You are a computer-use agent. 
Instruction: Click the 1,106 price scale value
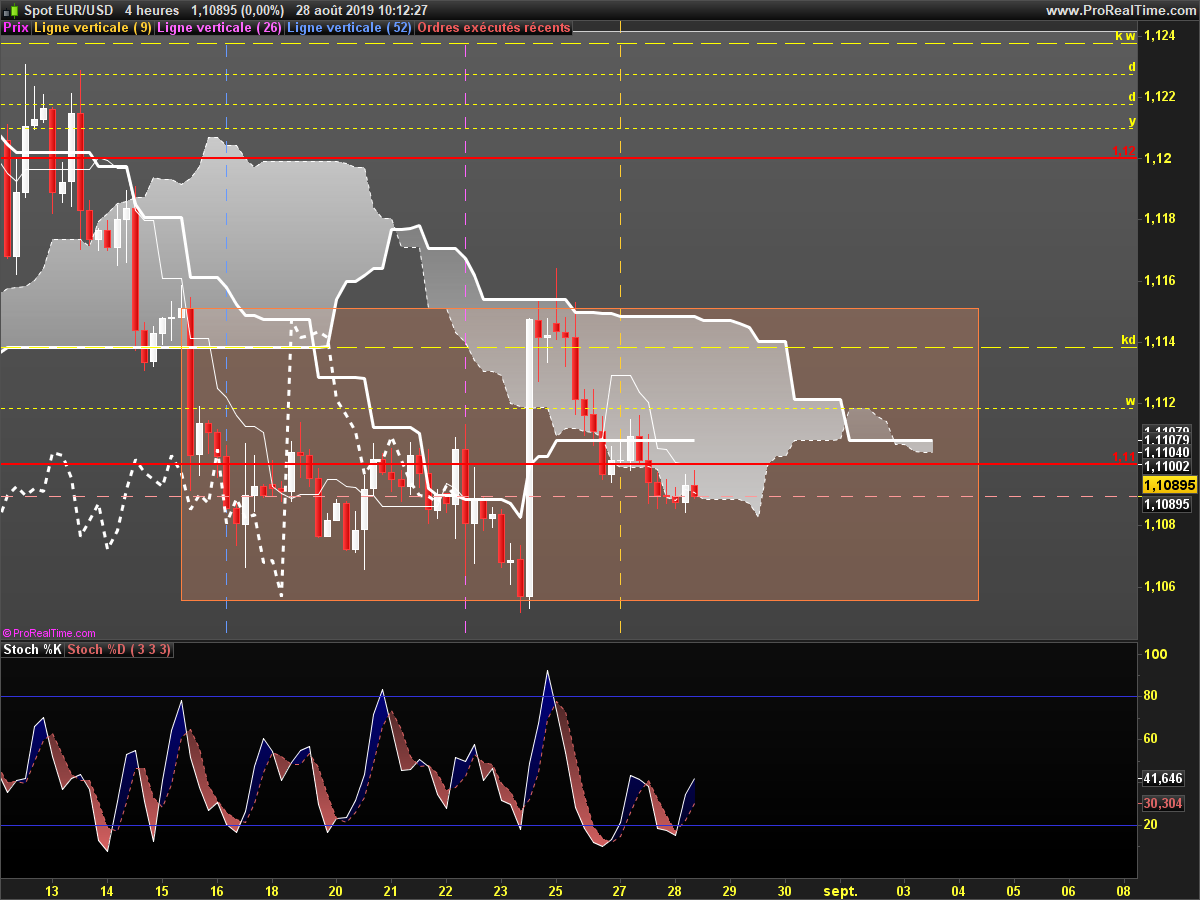coord(1159,586)
